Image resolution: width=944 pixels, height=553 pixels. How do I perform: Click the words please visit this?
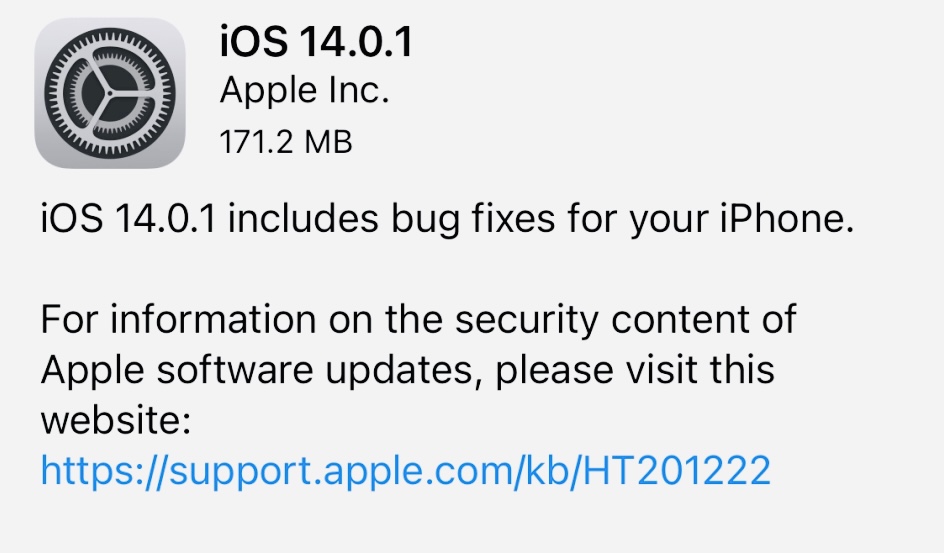(635, 370)
